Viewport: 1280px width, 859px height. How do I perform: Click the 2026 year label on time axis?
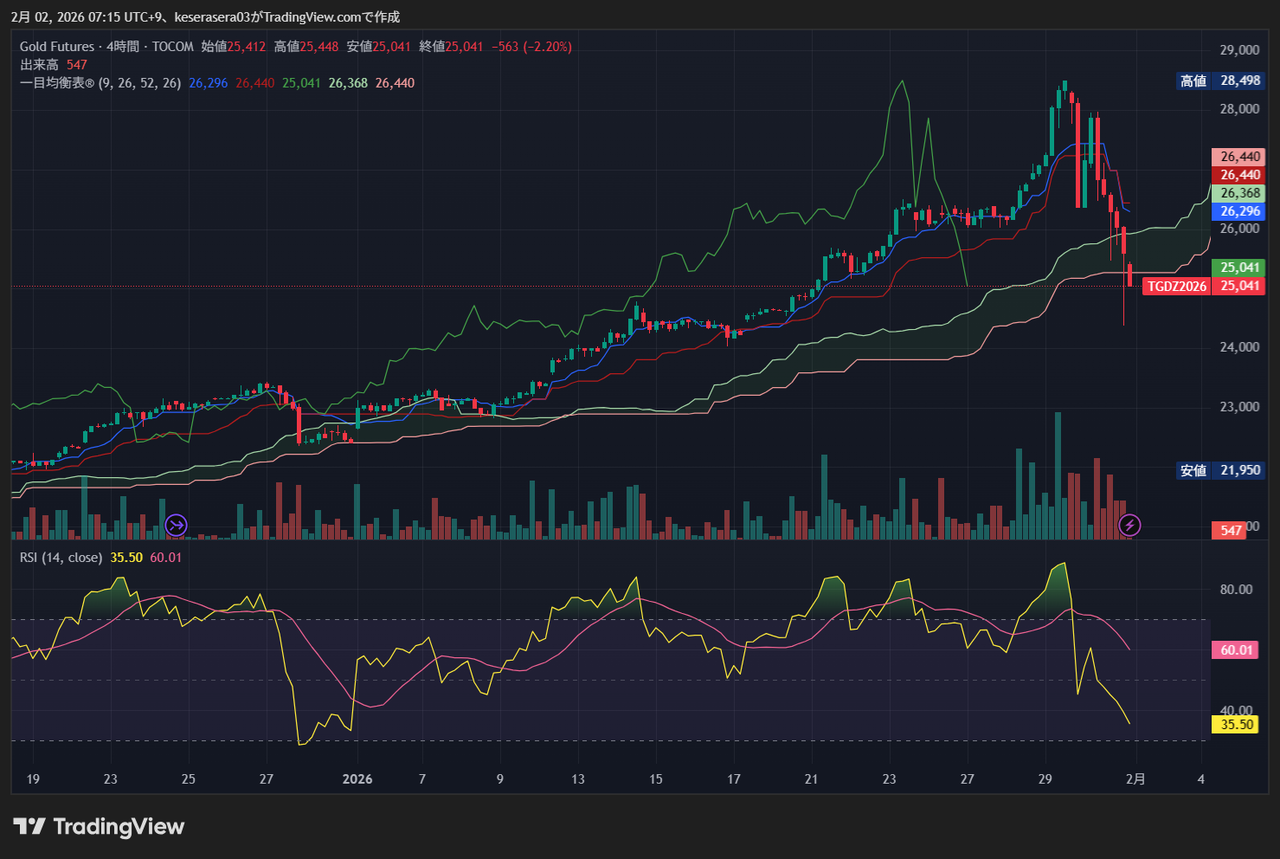(x=357, y=779)
